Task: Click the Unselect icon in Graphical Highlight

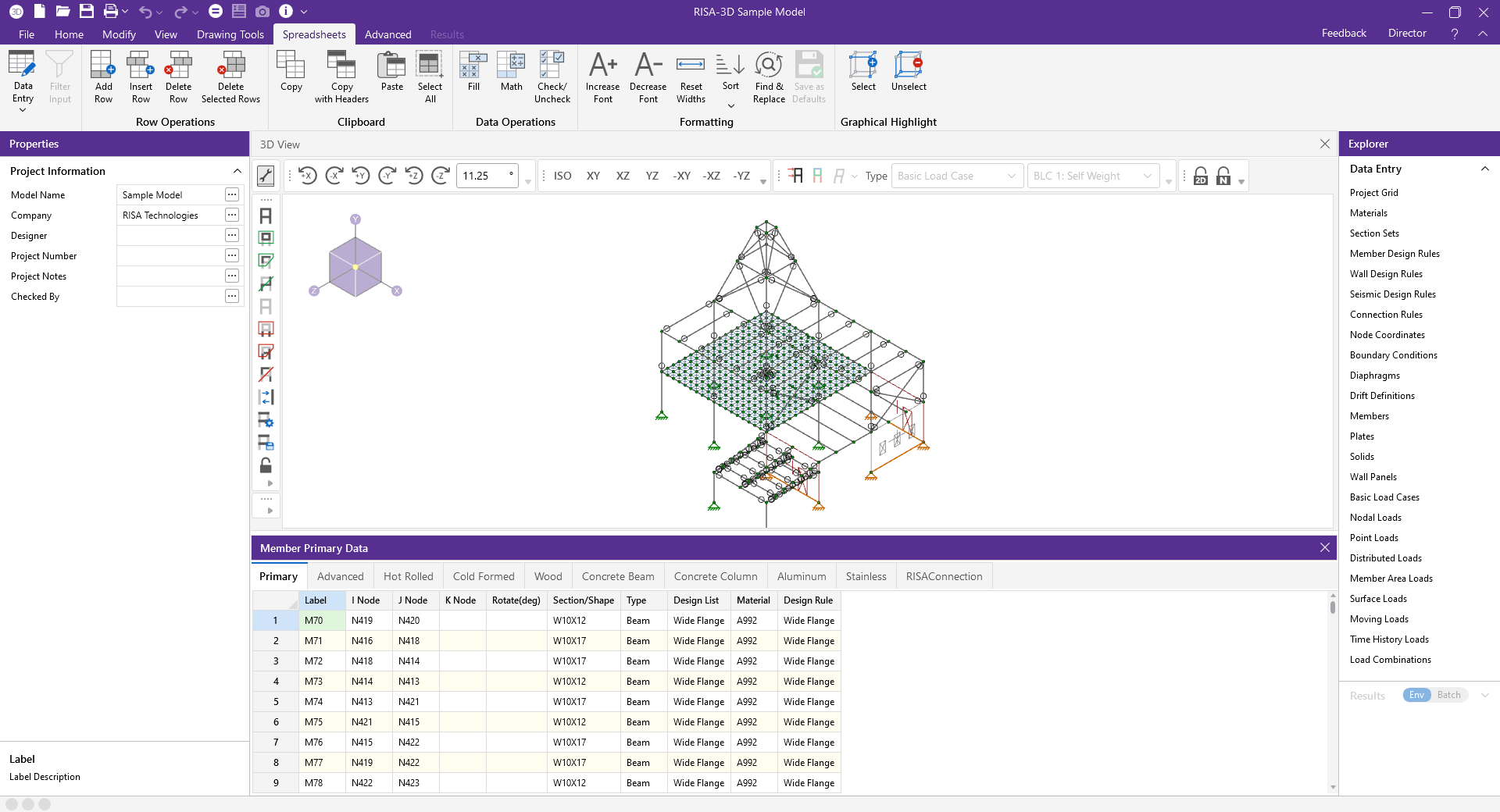Action: coord(908,74)
